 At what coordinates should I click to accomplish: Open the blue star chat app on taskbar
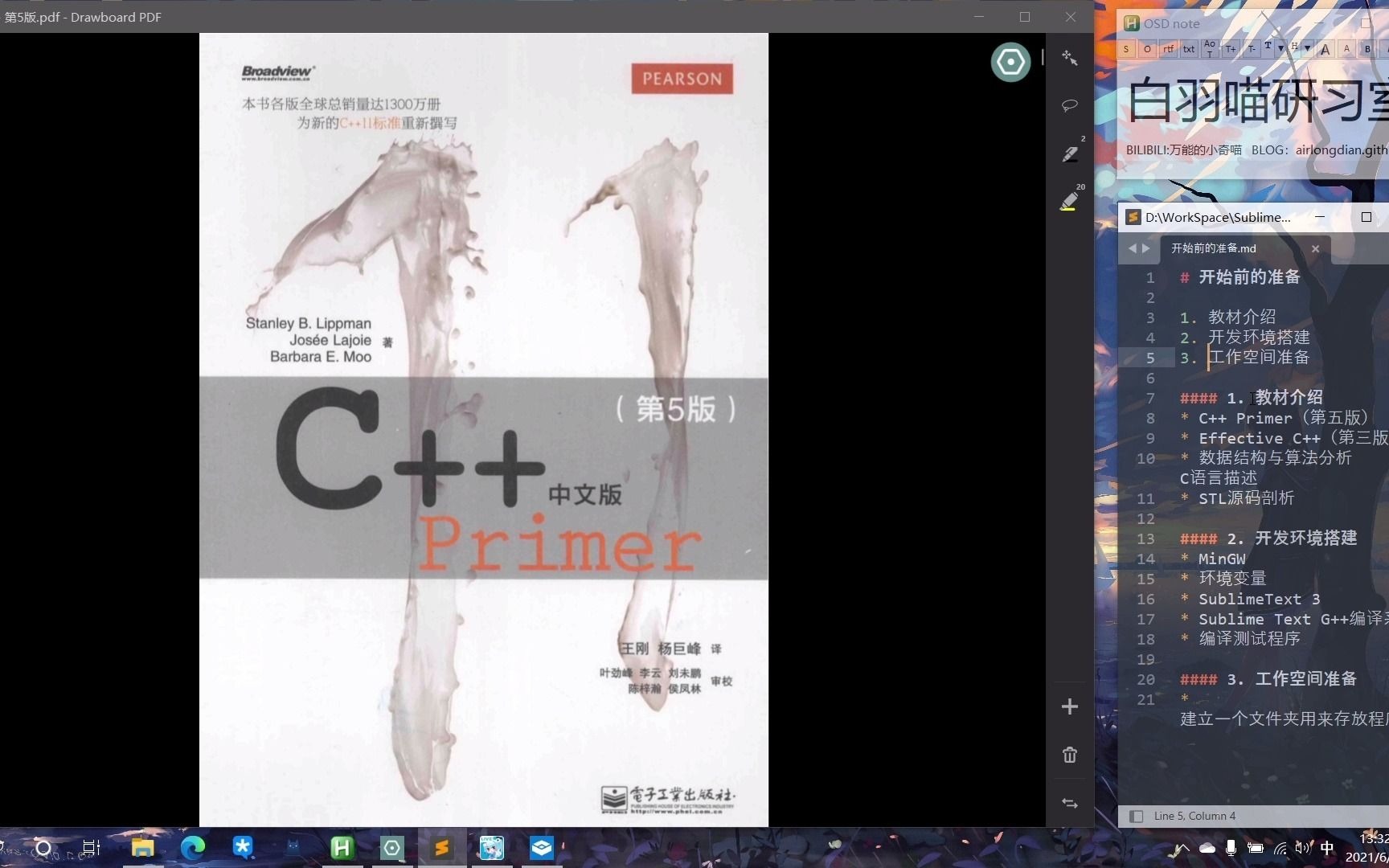[x=242, y=848]
